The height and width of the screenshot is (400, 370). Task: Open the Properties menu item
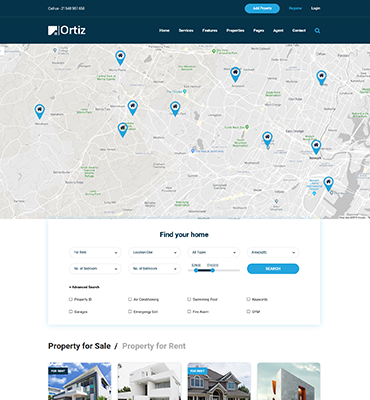click(235, 30)
